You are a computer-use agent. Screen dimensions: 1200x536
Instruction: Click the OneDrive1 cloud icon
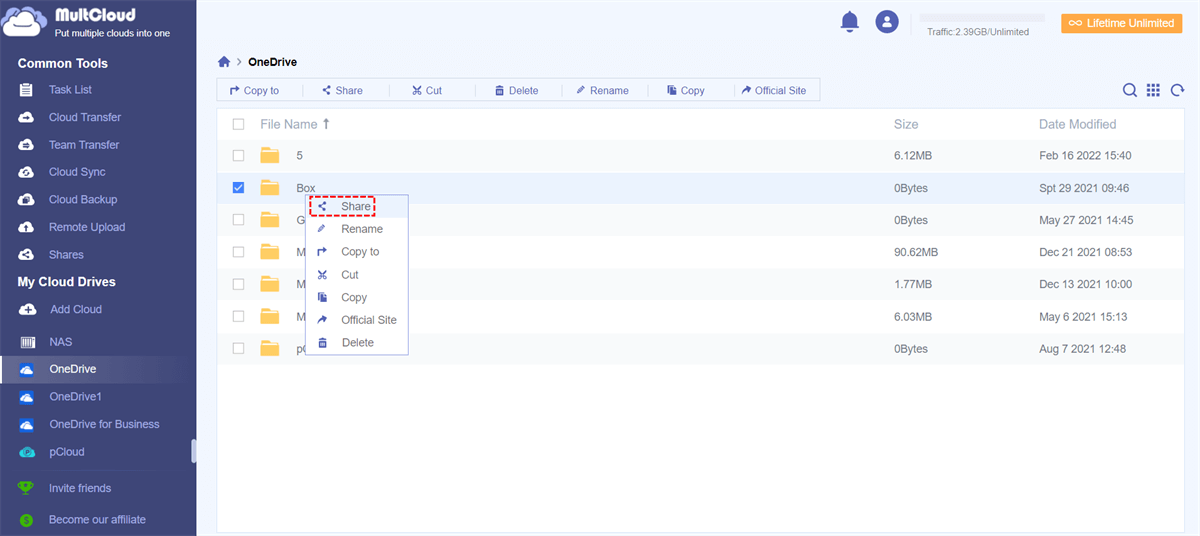28,397
